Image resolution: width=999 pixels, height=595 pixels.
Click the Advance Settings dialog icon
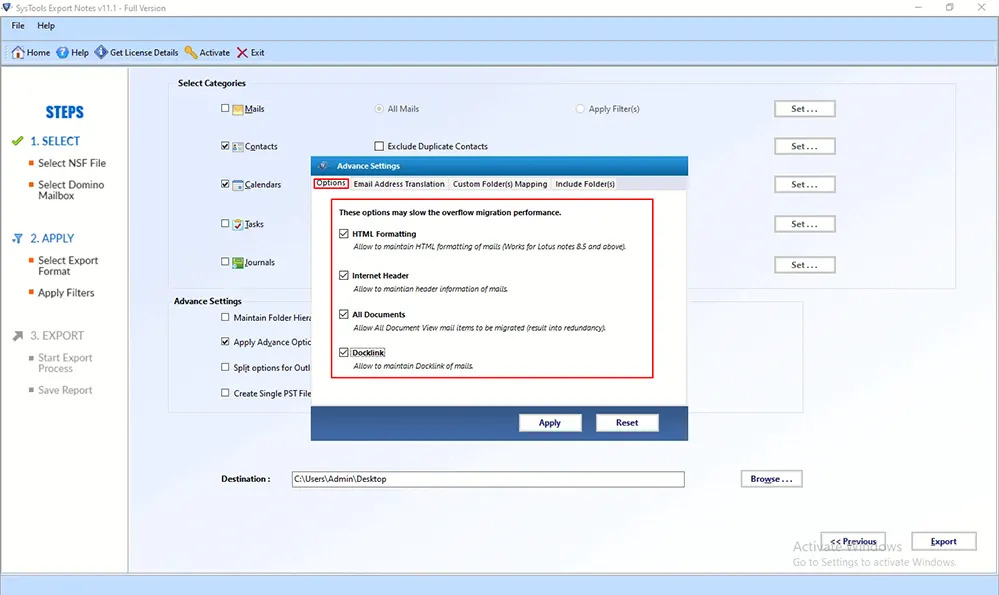323,166
